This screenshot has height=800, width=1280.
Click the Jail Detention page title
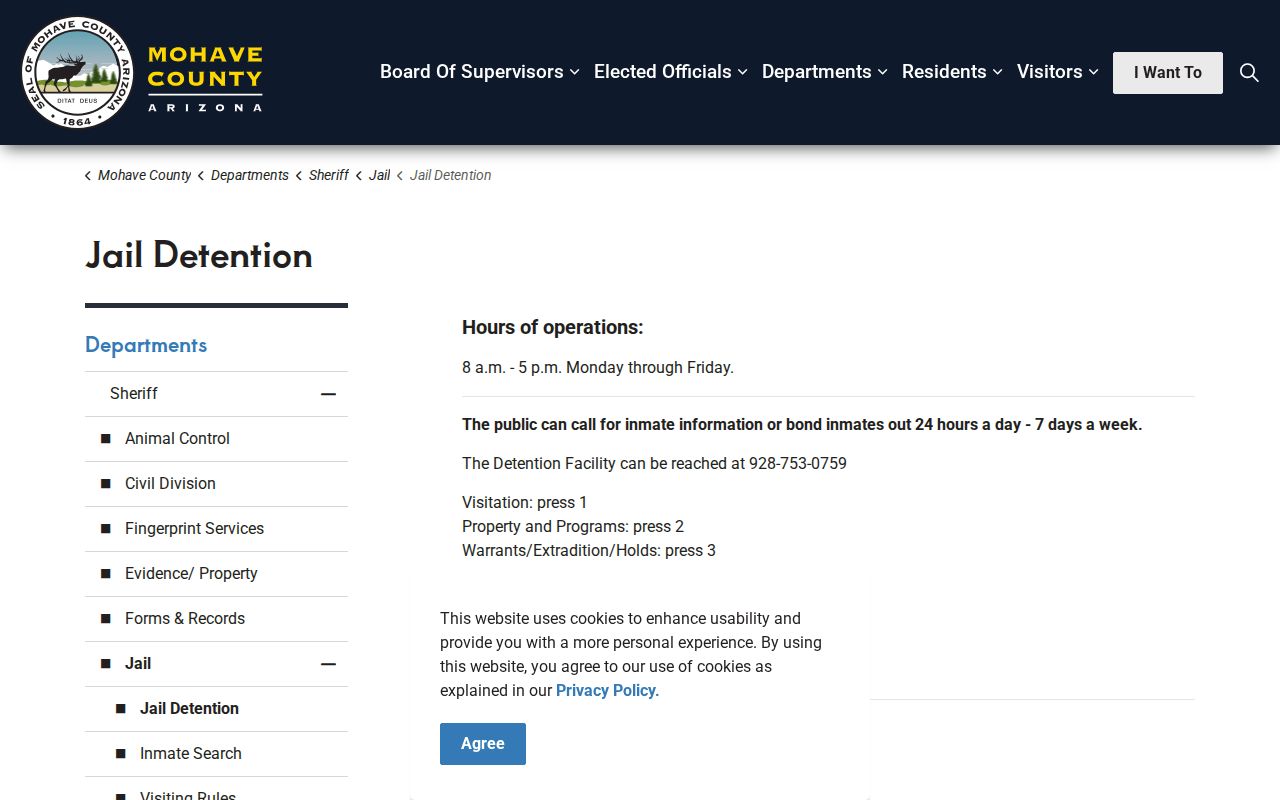(199, 255)
